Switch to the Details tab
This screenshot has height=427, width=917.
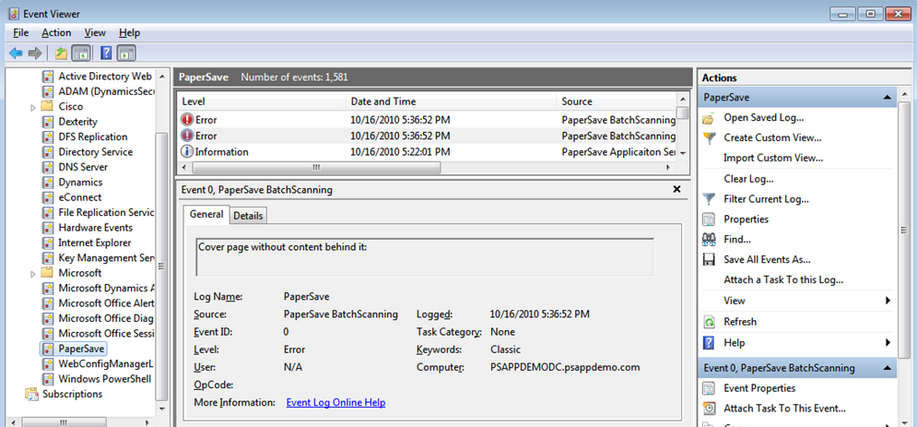(x=248, y=215)
